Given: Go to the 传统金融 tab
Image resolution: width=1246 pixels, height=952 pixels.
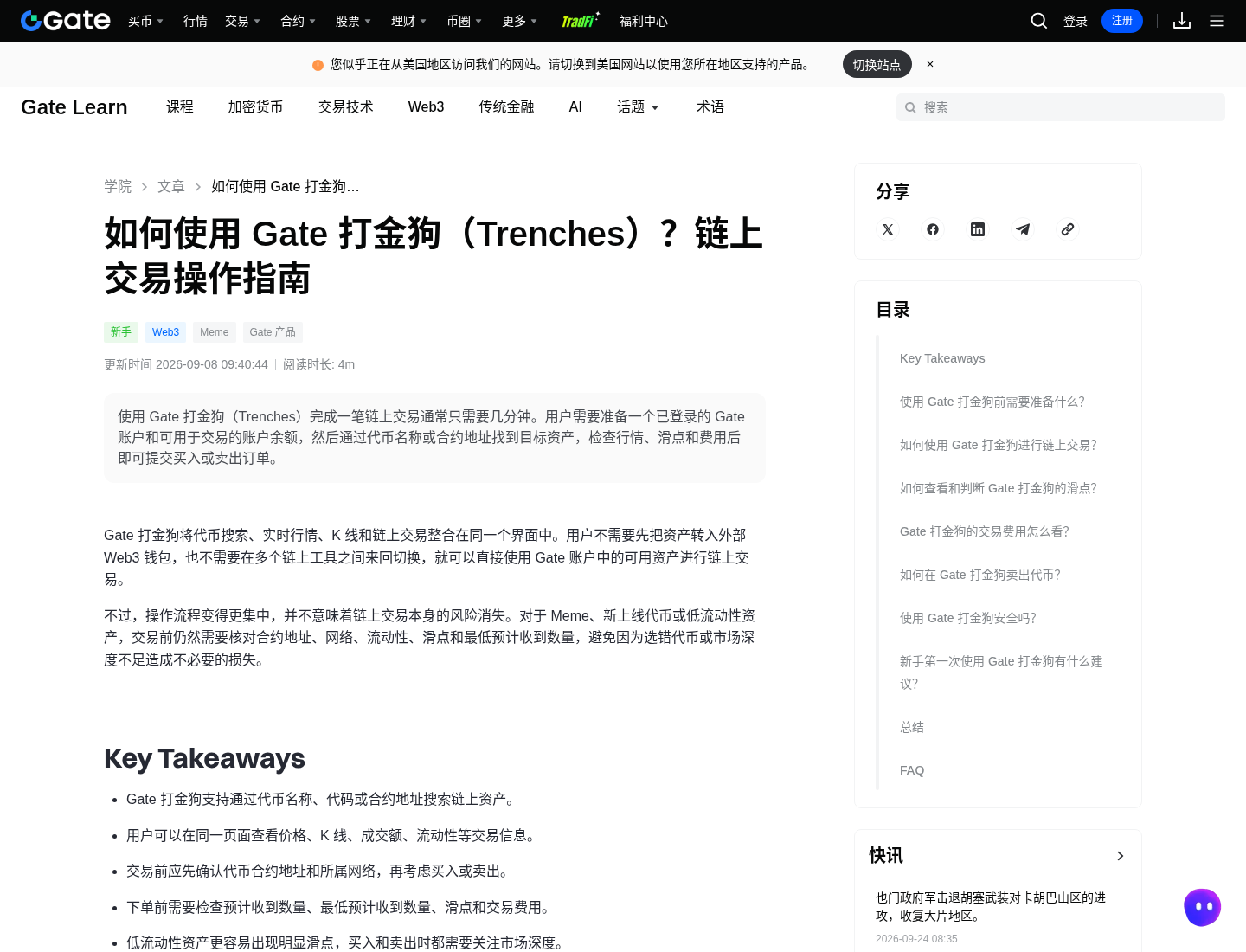Looking at the screenshot, I should tap(507, 106).
